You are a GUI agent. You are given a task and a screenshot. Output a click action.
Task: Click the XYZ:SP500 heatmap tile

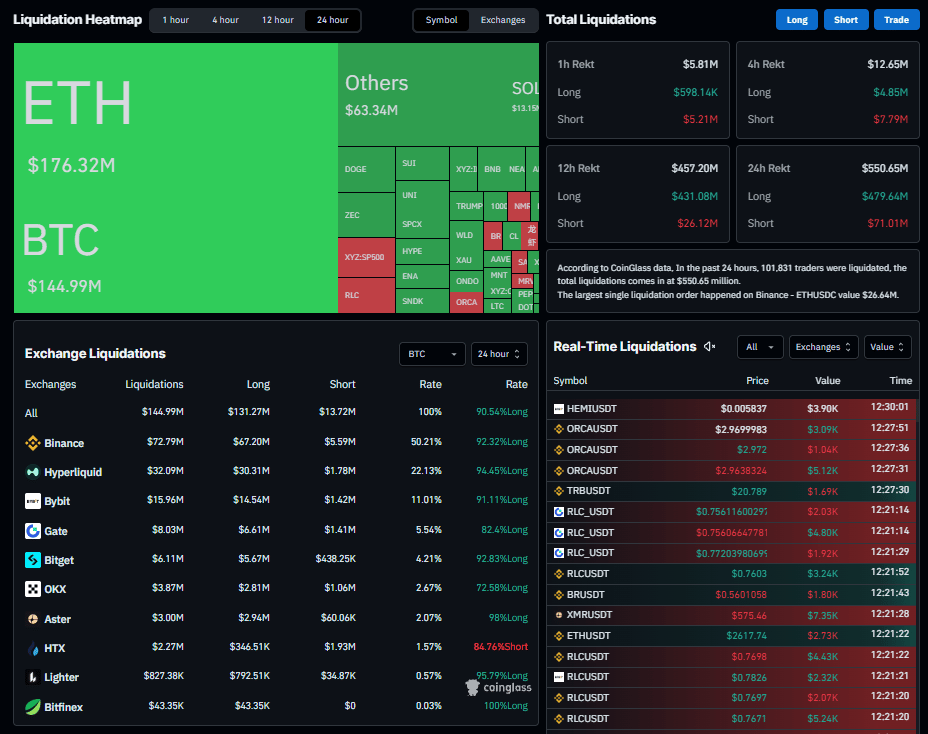(x=366, y=257)
